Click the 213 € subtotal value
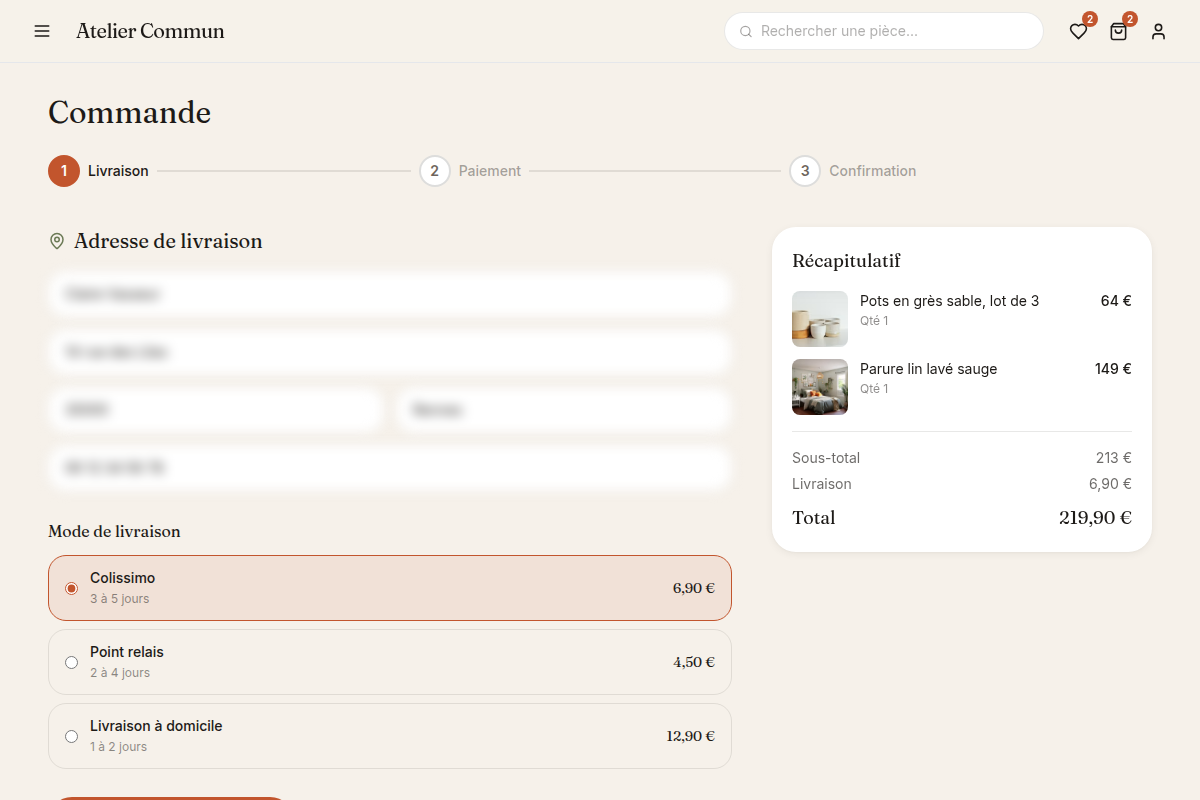Screen dimensions: 1200x800 (x=1113, y=458)
